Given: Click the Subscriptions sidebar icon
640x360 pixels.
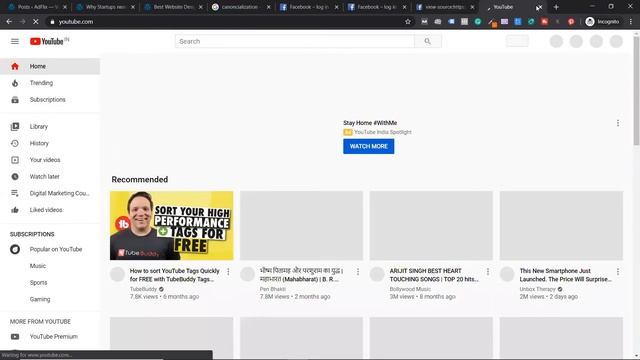Looking at the screenshot, I should point(15,100).
